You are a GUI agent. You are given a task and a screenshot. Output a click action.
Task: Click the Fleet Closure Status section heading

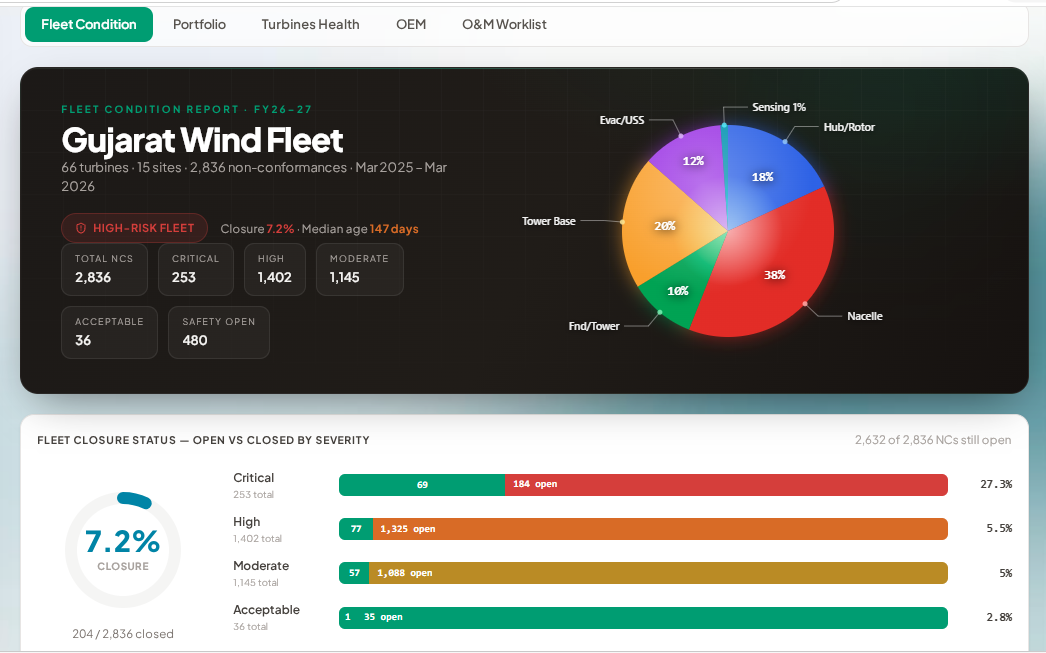(x=203, y=440)
